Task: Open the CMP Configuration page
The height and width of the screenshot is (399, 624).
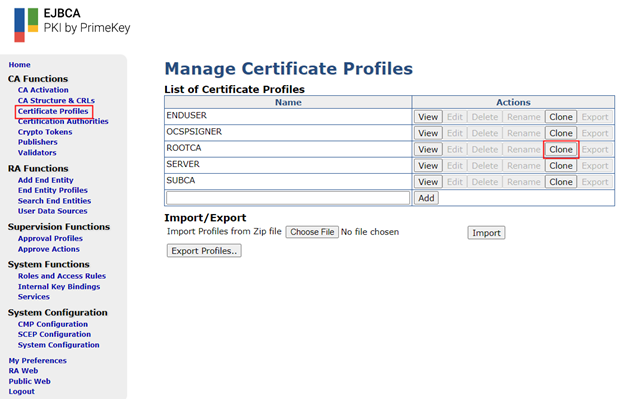Action: (x=53, y=324)
